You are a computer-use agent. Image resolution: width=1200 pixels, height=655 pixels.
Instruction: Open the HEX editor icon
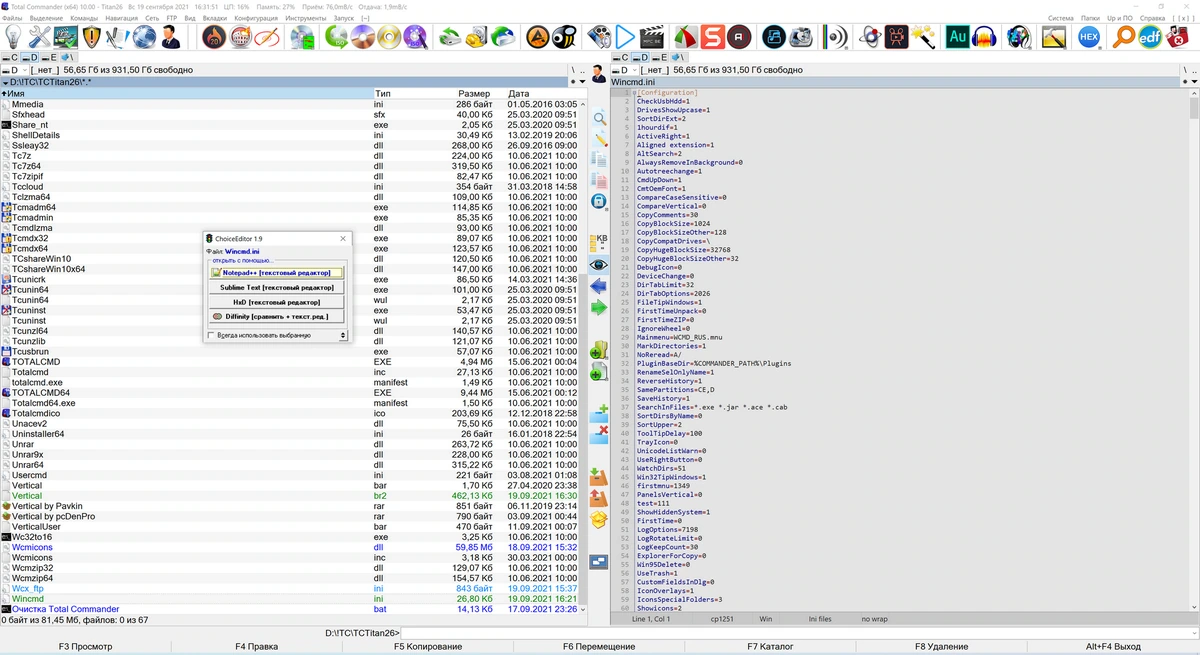pyautogui.click(x=1090, y=38)
